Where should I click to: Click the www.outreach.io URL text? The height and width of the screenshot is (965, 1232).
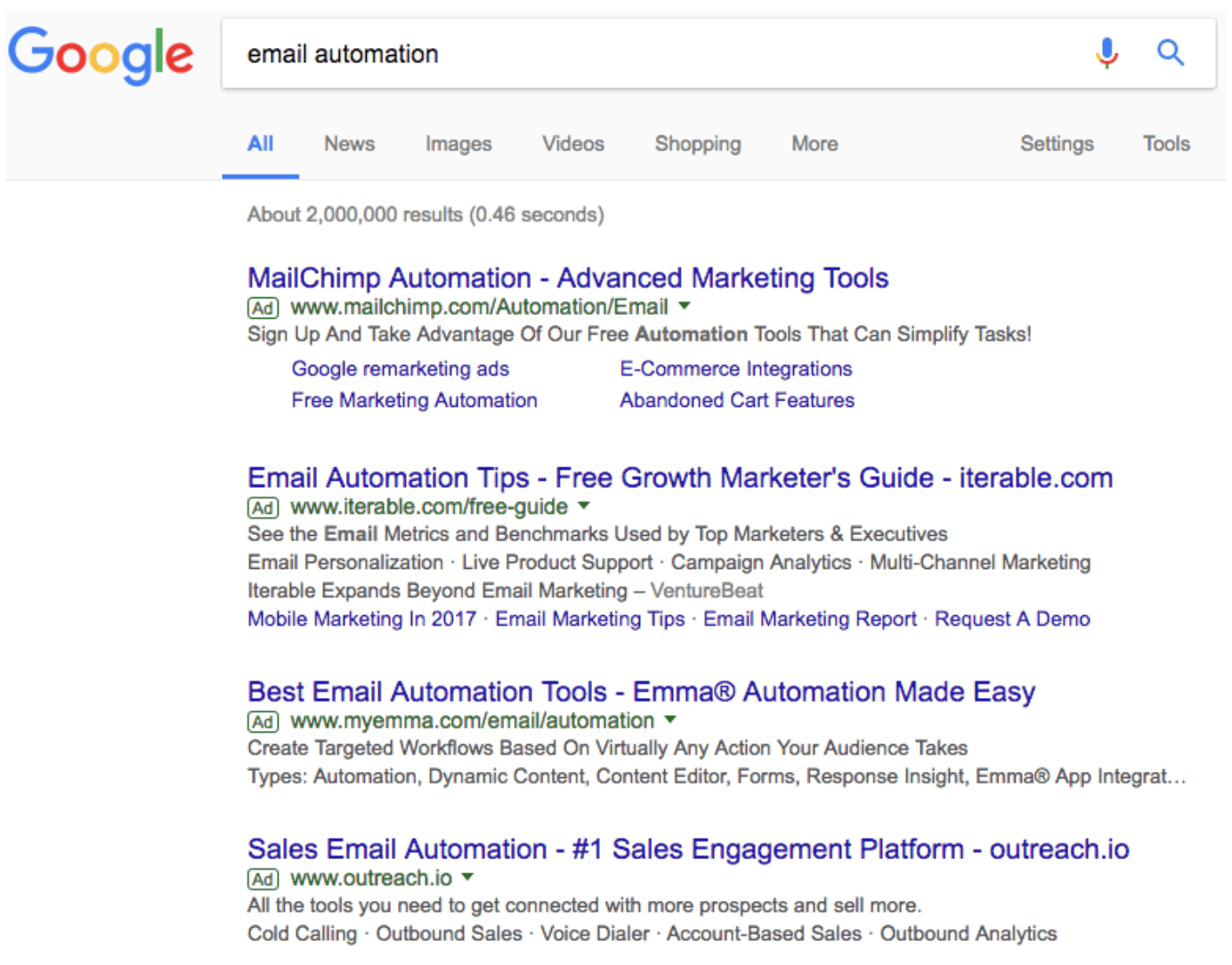tap(371, 880)
